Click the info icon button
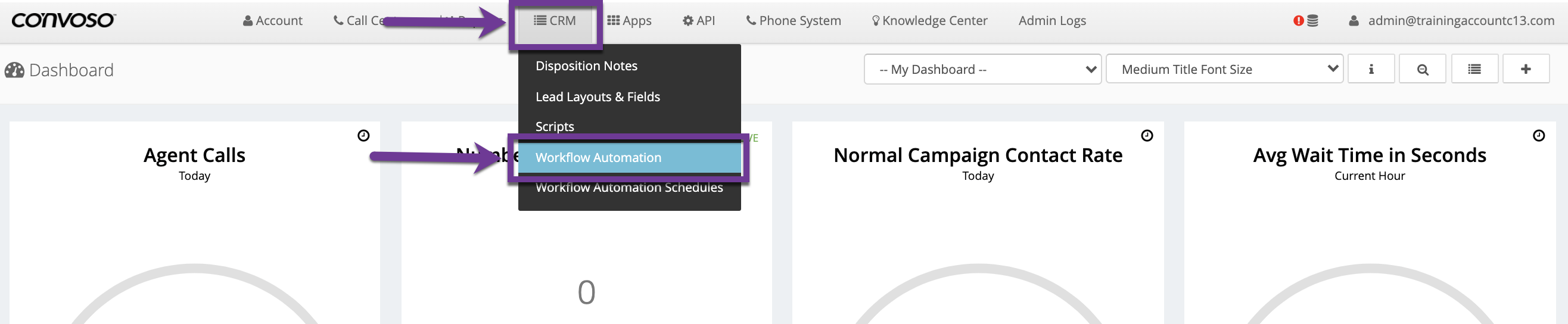The height and width of the screenshot is (324, 1568). pos(1371,70)
